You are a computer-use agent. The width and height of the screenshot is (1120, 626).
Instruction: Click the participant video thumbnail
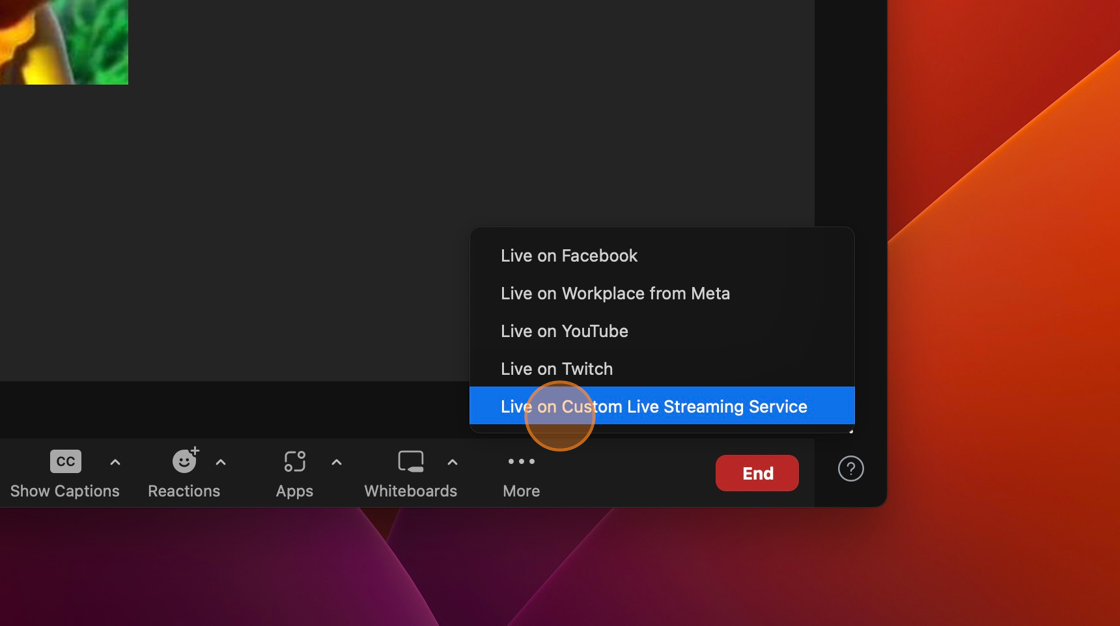64,42
